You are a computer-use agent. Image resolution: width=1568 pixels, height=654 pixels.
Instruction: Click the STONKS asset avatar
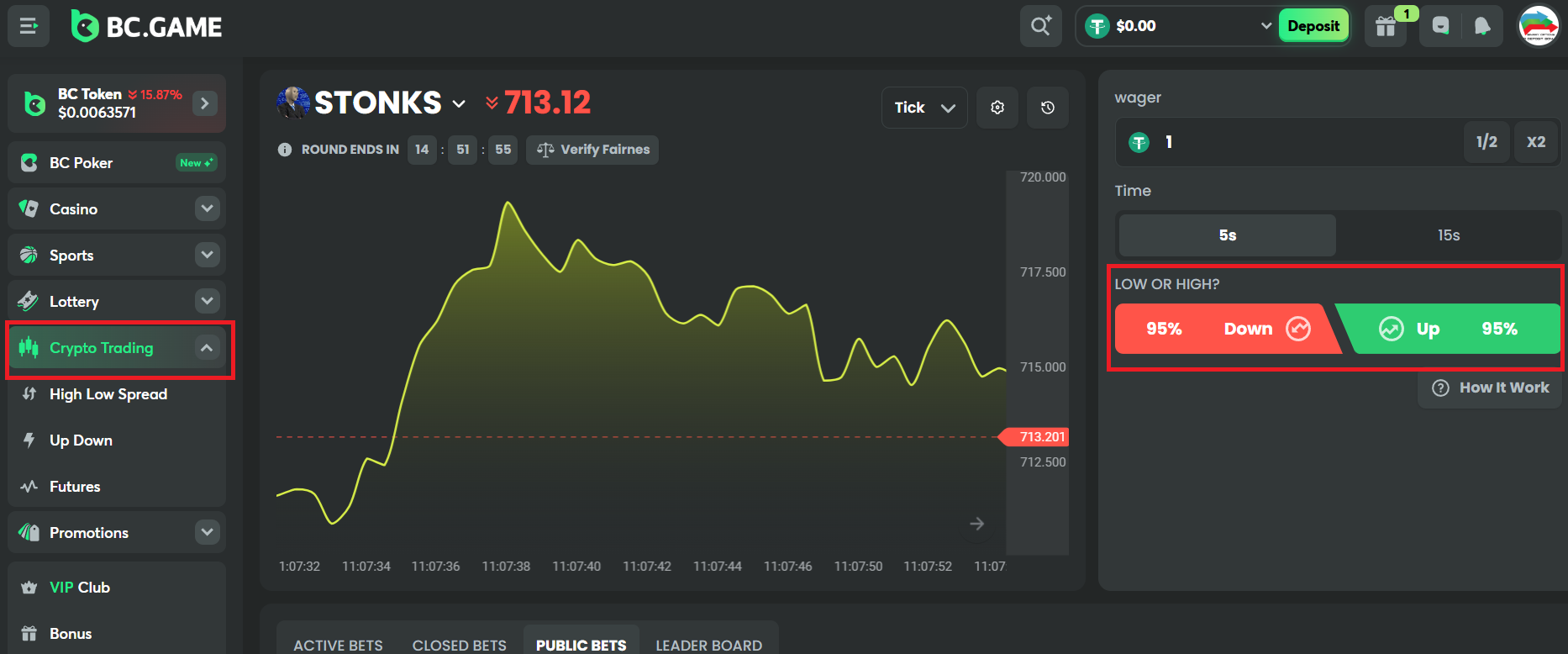click(x=293, y=103)
